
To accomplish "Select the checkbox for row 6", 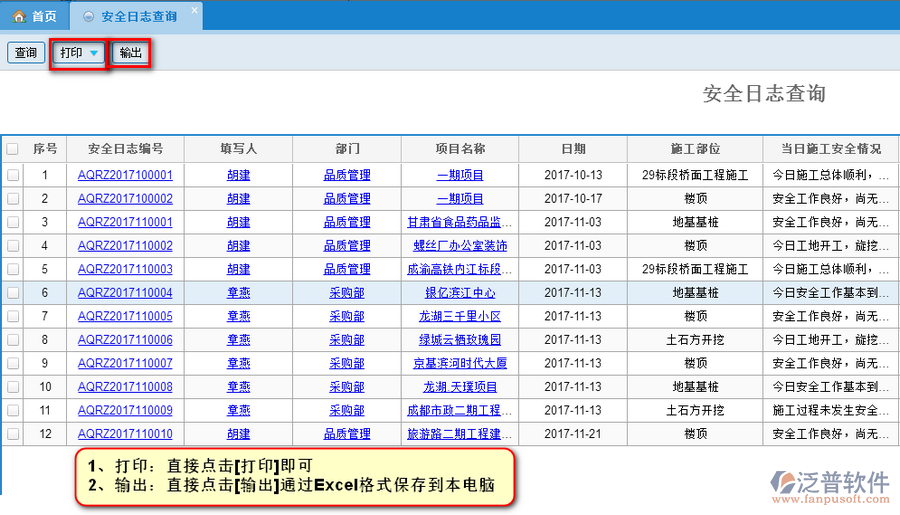I will 13,293.
